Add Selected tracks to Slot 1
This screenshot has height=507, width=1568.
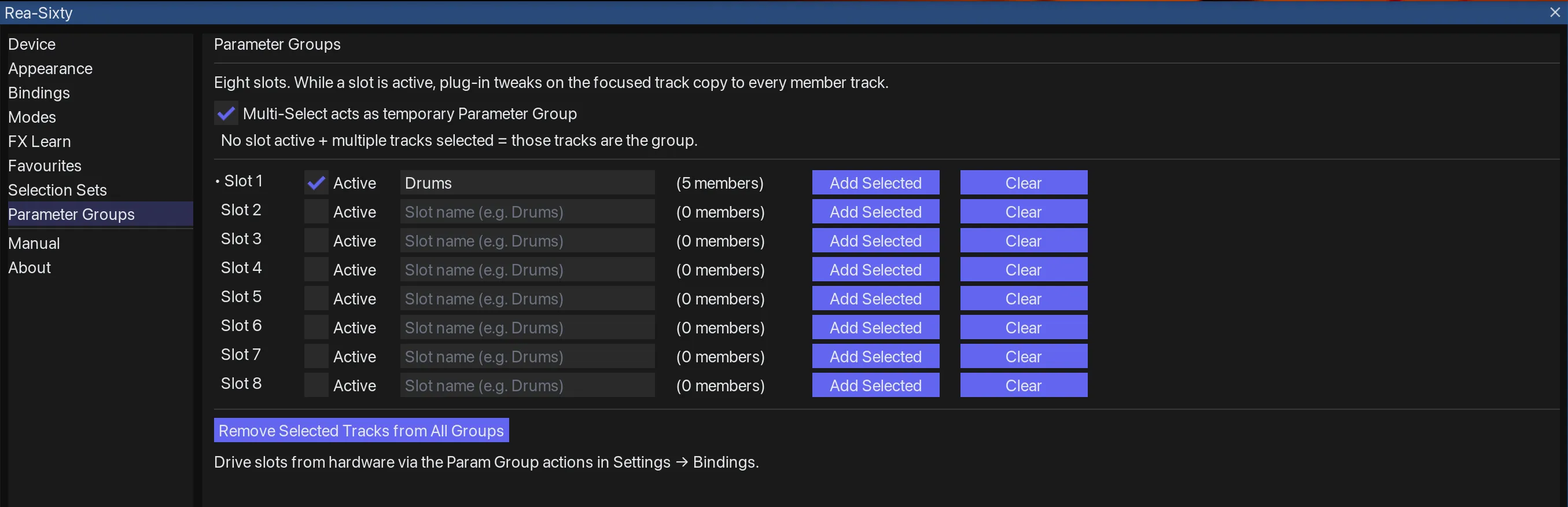[875, 182]
